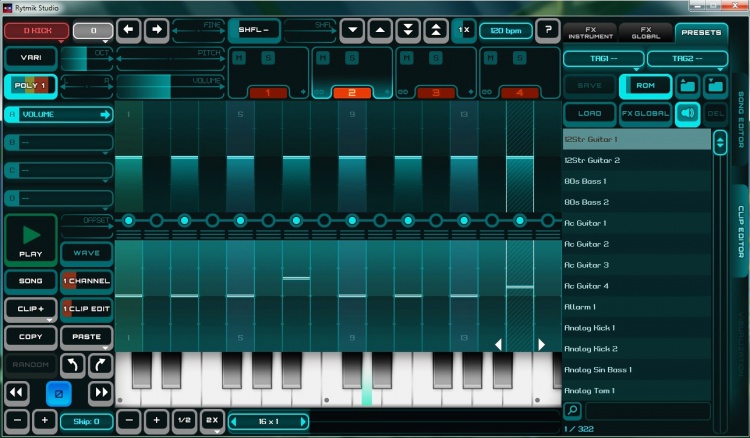Open the TAG1 filter dropdown
Viewport: 750px width, 438px height.
602,59
